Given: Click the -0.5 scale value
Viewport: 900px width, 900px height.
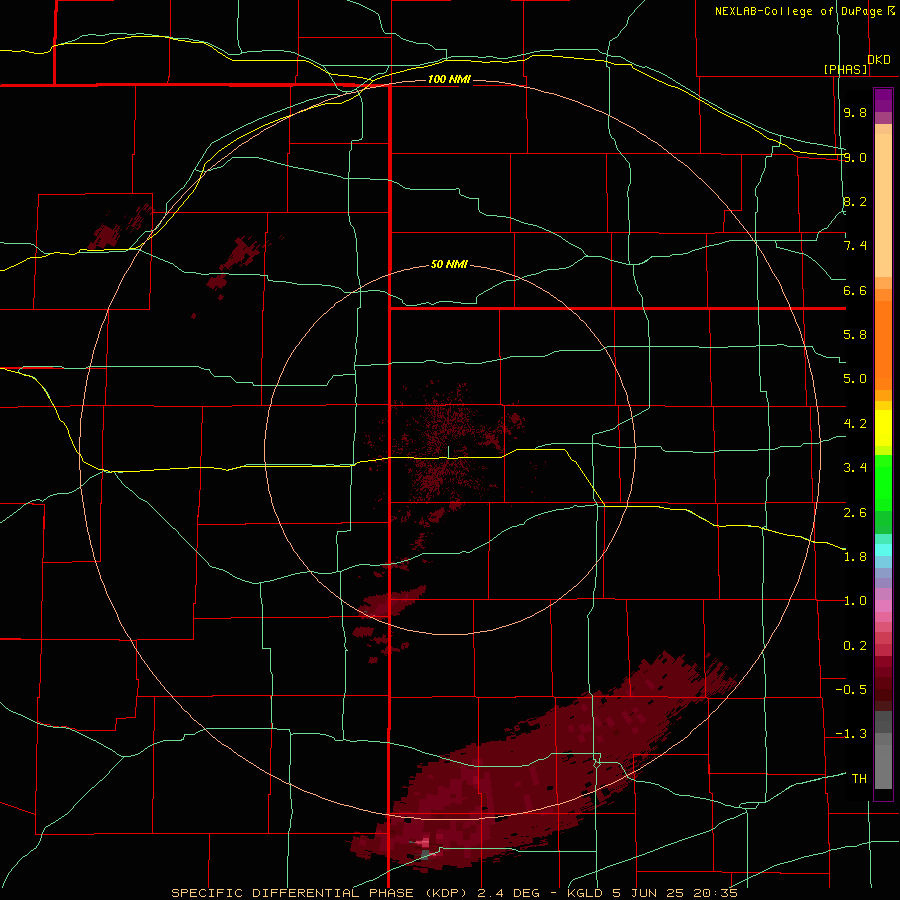Looking at the screenshot, I should 851,690.
